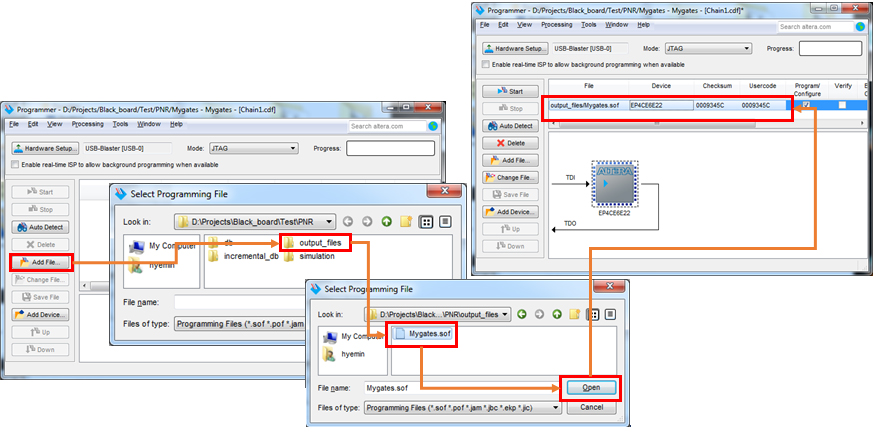Check the Verify box for the Mygates.sof row
The width and height of the screenshot is (875, 433).
pyautogui.click(x=842, y=105)
